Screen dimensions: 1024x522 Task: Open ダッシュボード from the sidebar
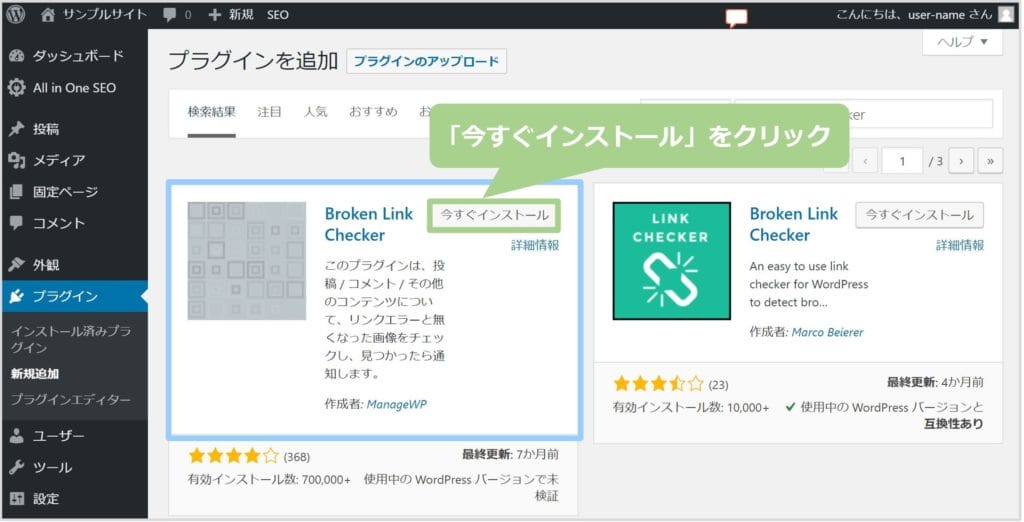tap(78, 56)
